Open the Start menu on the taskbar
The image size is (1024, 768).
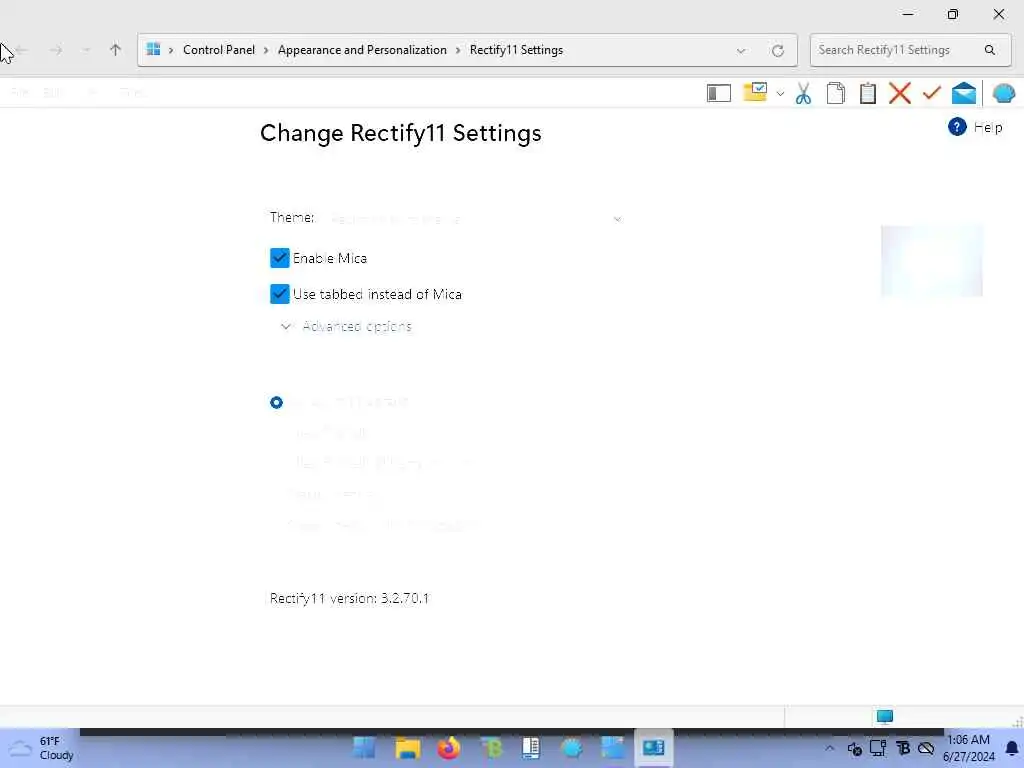364,748
